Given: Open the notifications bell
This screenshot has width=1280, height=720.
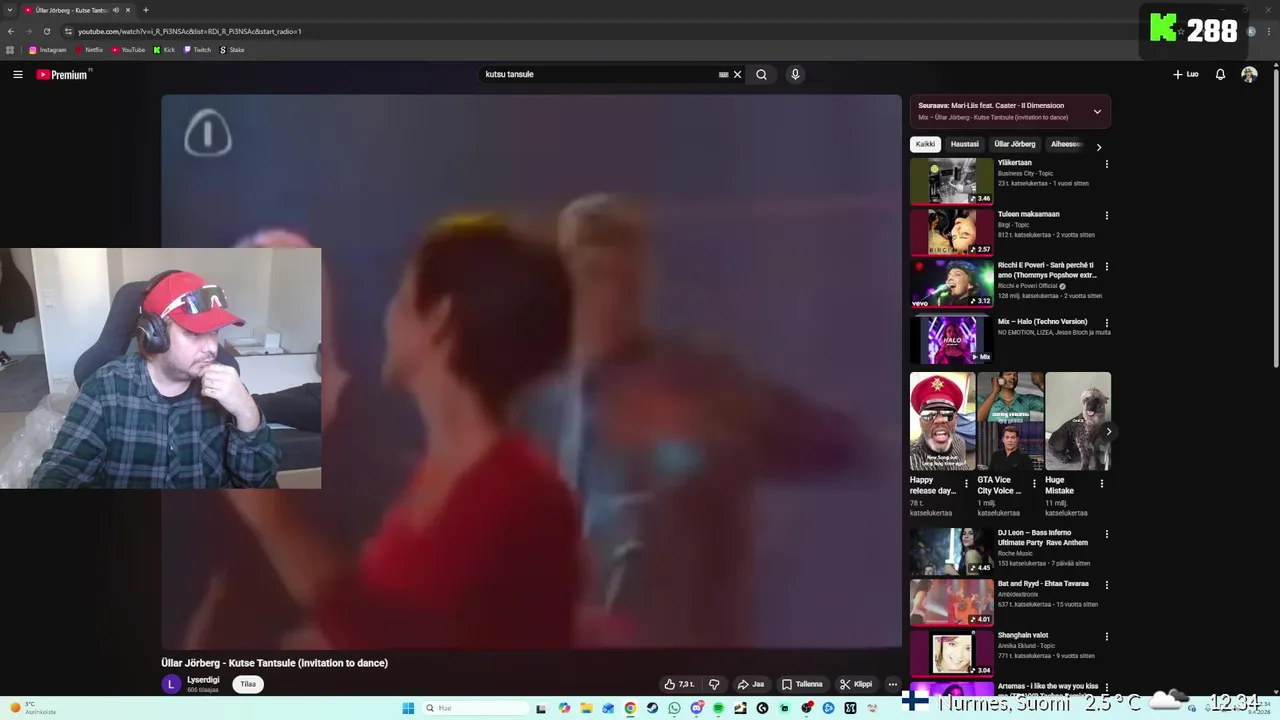Looking at the screenshot, I should (x=1220, y=74).
